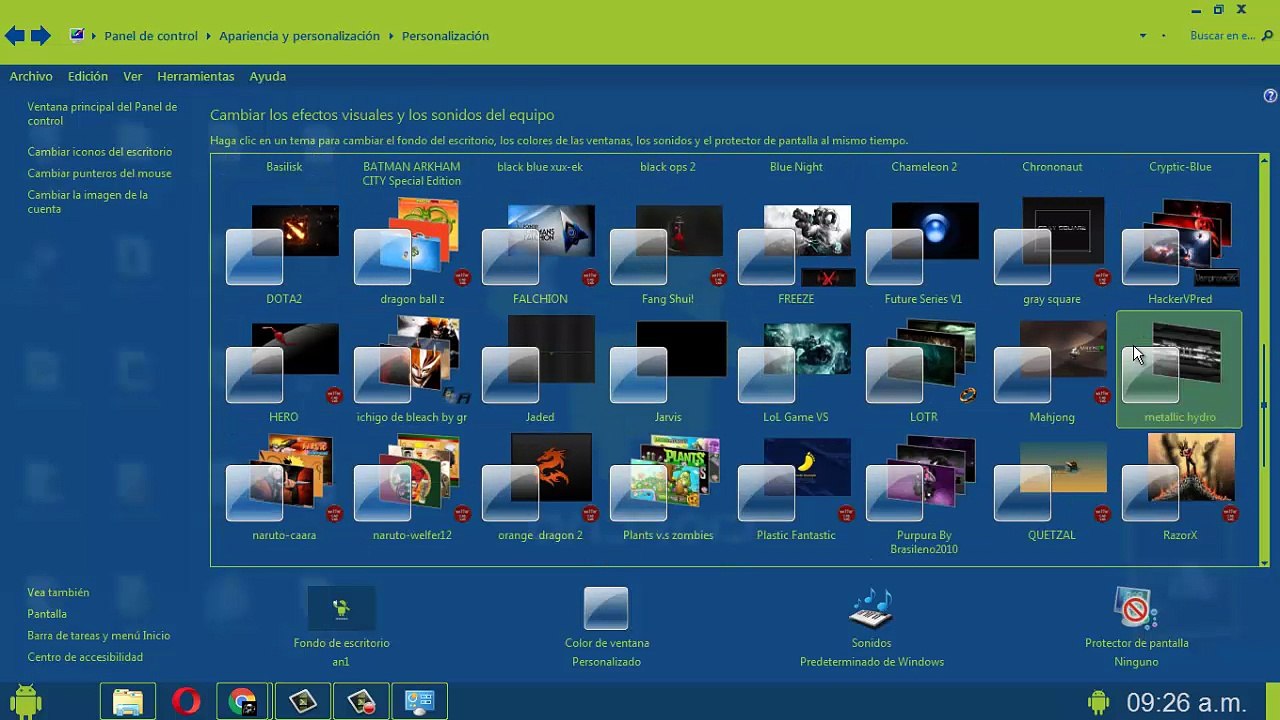
Task: Open the Android Start button on taskbar
Action: [x=25, y=702]
